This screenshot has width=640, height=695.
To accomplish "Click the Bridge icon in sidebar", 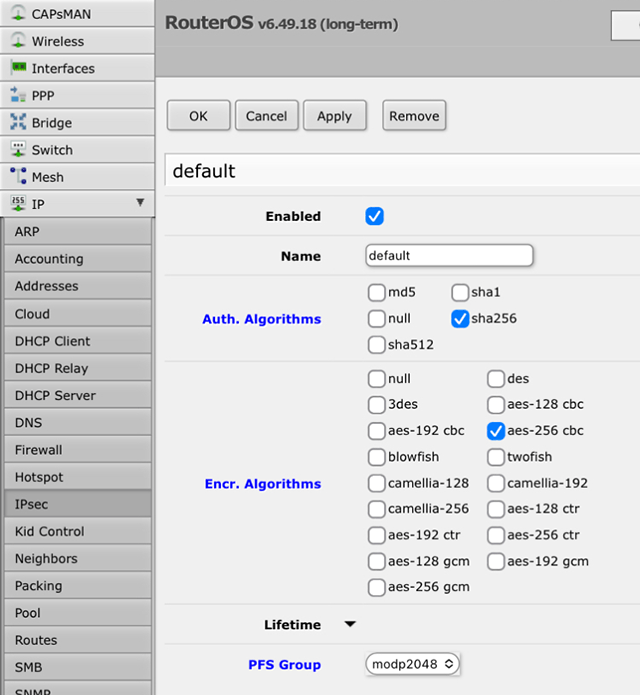I will pos(18,121).
